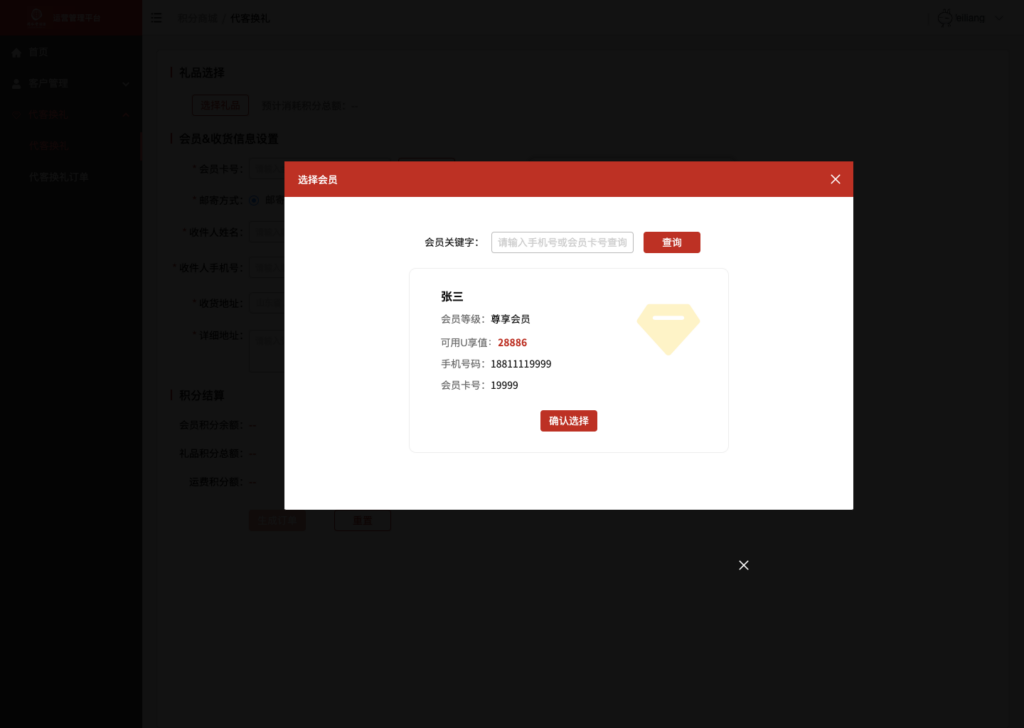Open the tiliang account dropdown arrow

point(999,18)
